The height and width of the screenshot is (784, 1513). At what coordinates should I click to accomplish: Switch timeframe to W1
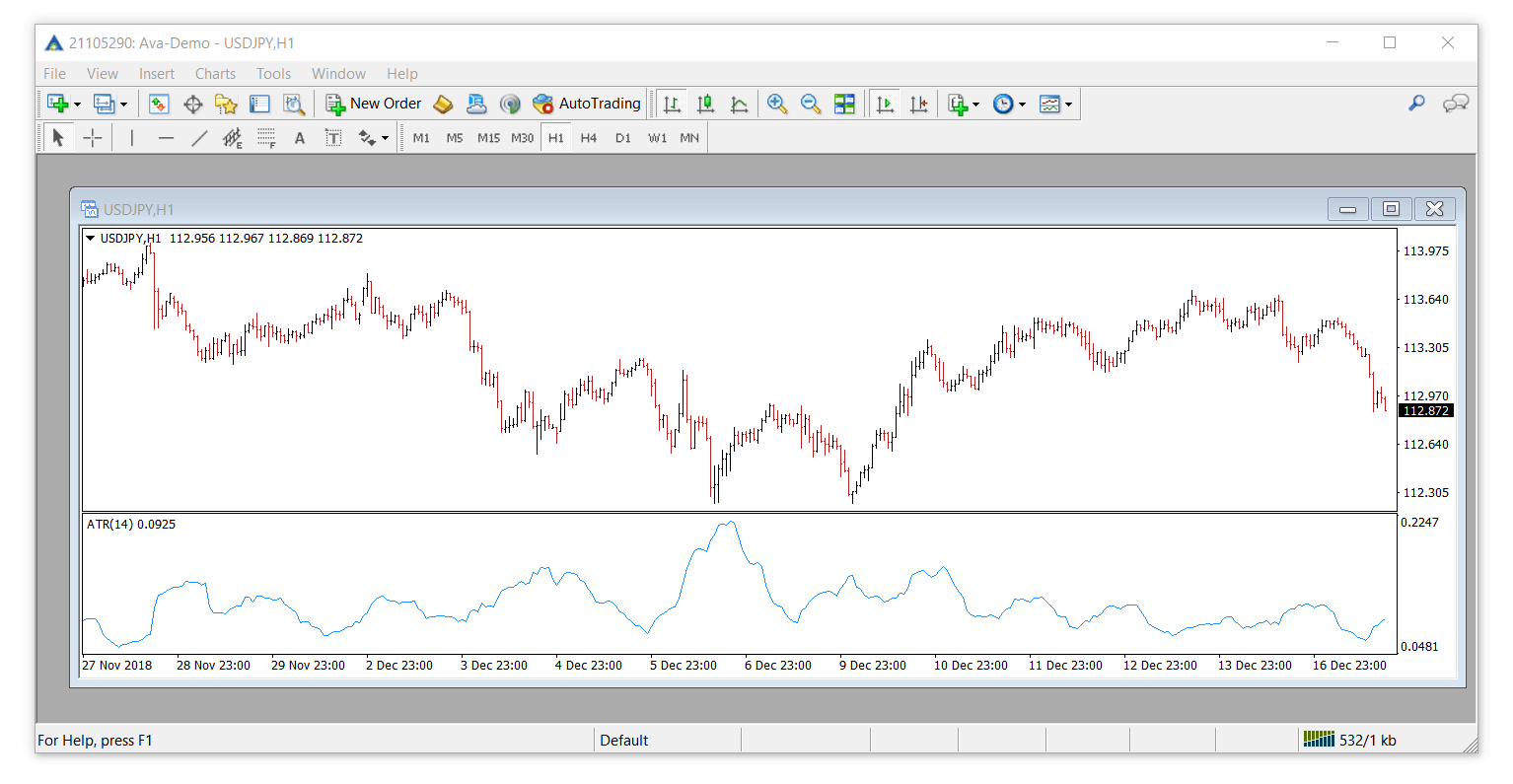657,138
